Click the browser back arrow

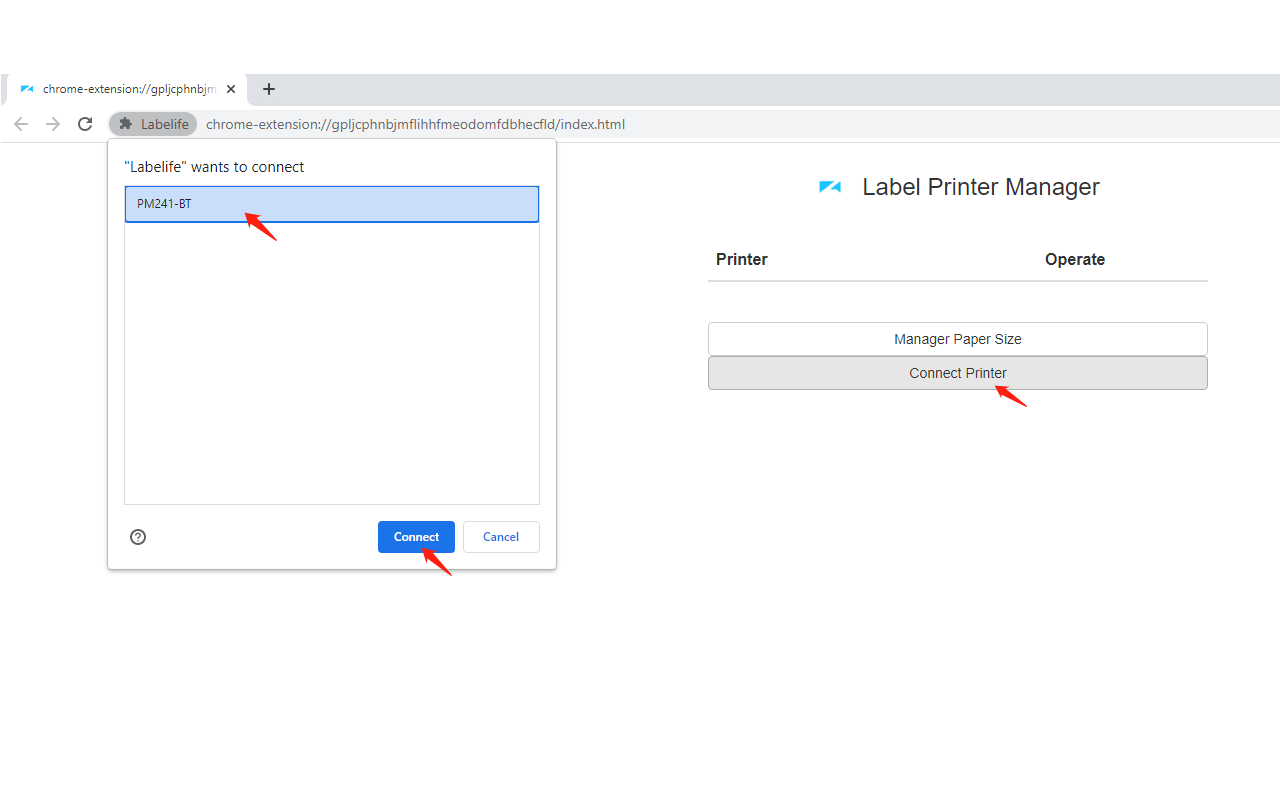pos(21,124)
